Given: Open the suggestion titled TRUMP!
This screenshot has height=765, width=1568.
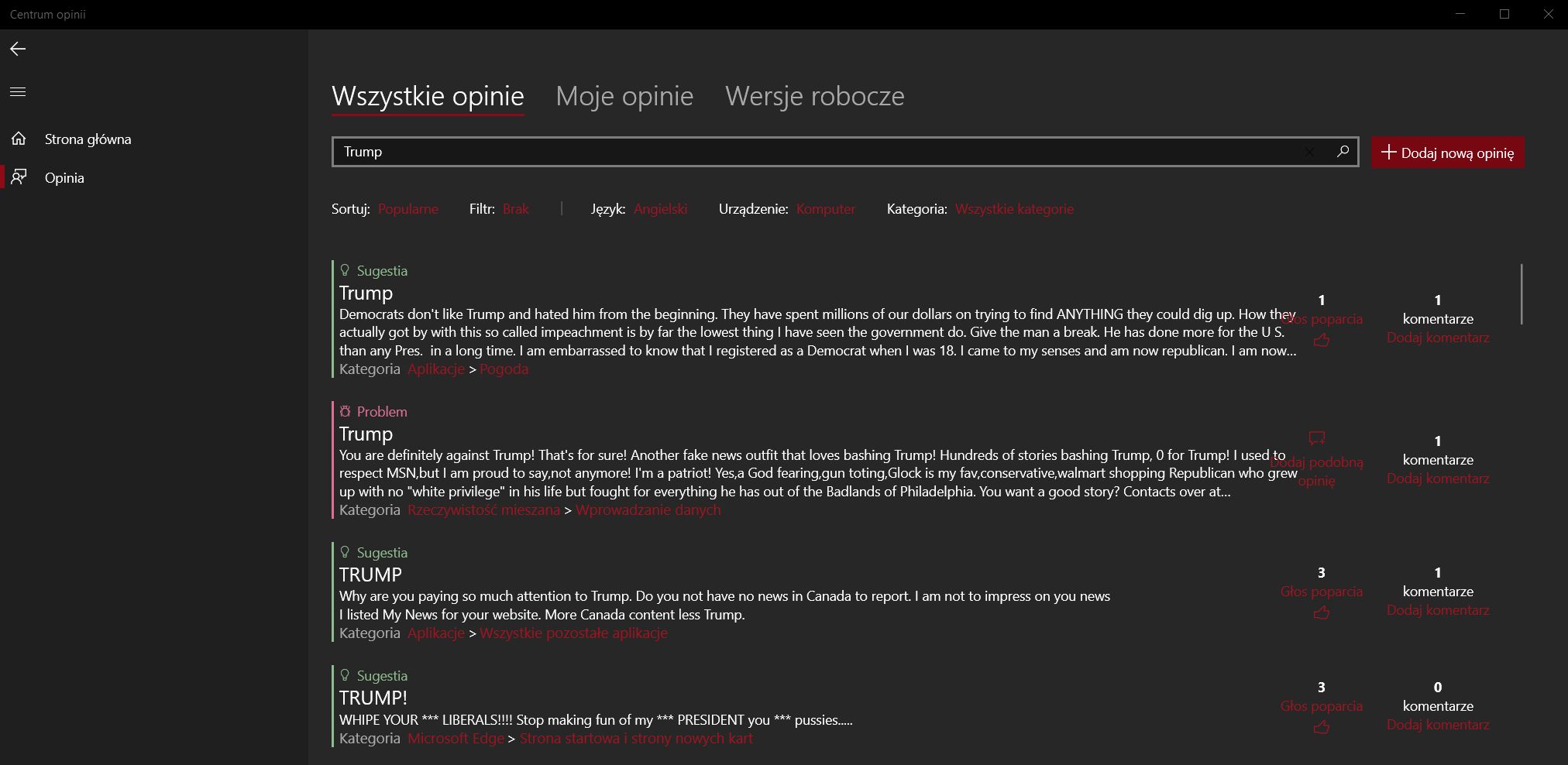Looking at the screenshot, I should [373, 698].
